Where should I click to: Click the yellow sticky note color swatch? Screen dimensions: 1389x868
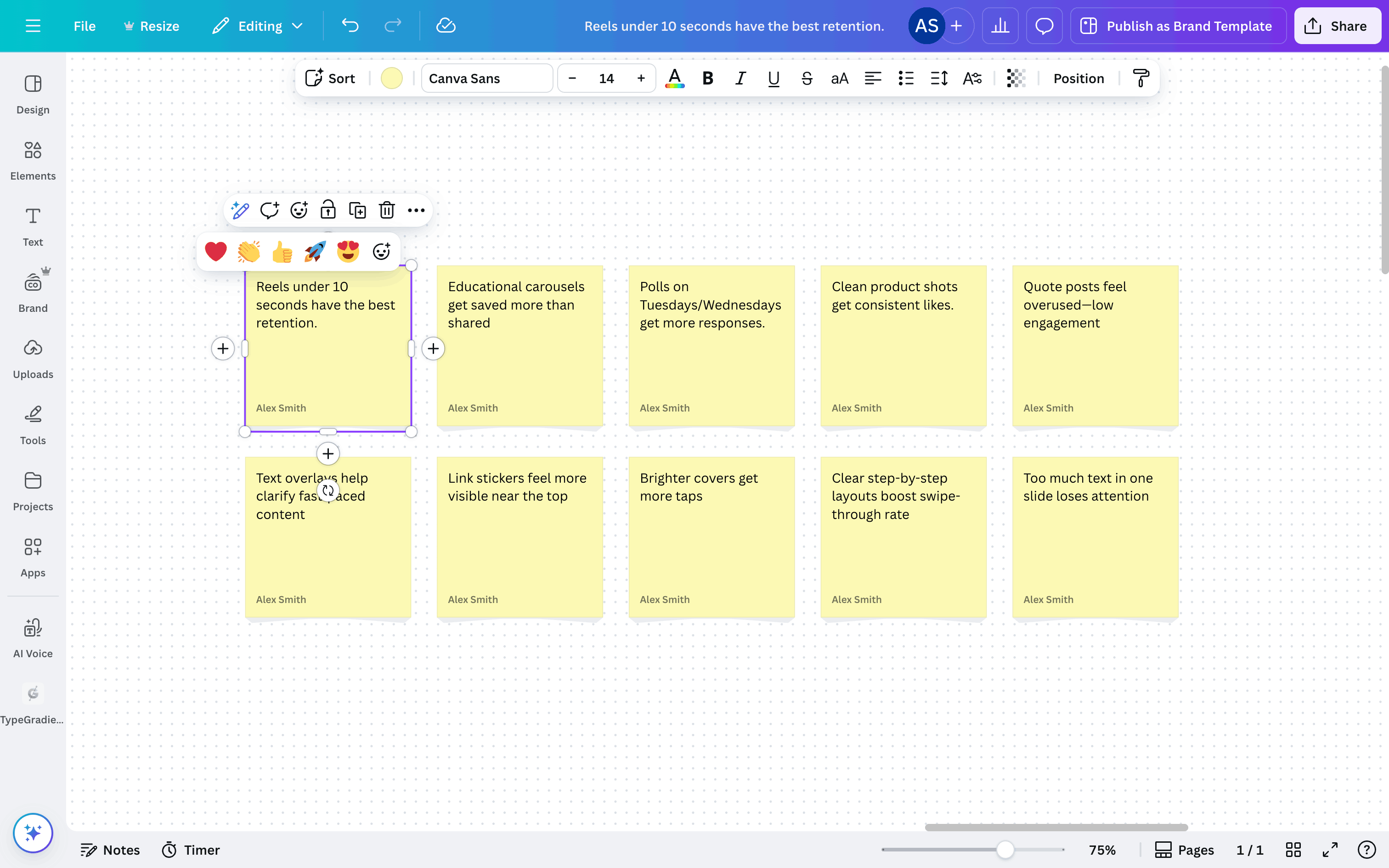point(391,78)
